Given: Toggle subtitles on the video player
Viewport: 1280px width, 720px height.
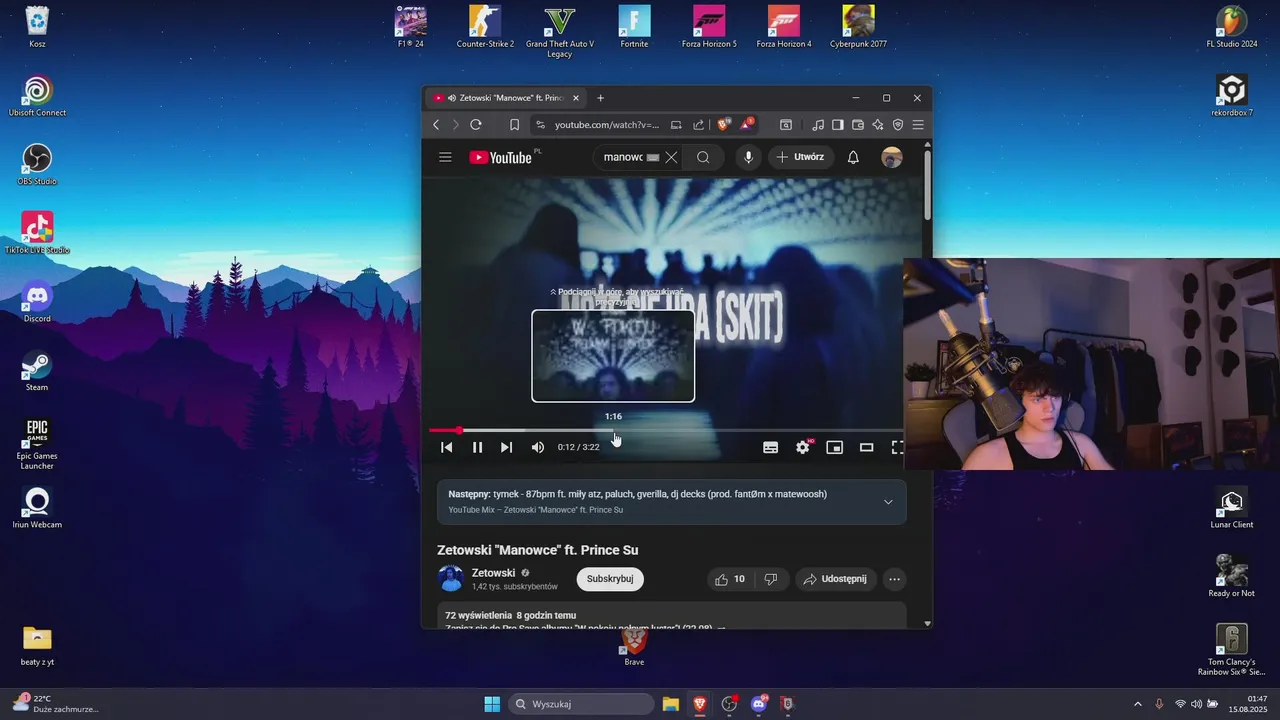Looking at the screenshot, I should (x=770, y=447).
